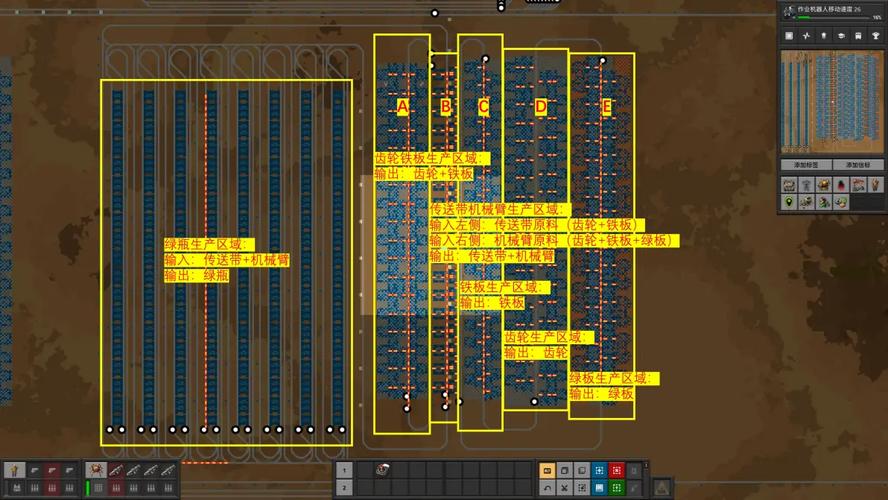
Task: Click the dashed-selection shortcut next to cut
Action: coord(582,488)
